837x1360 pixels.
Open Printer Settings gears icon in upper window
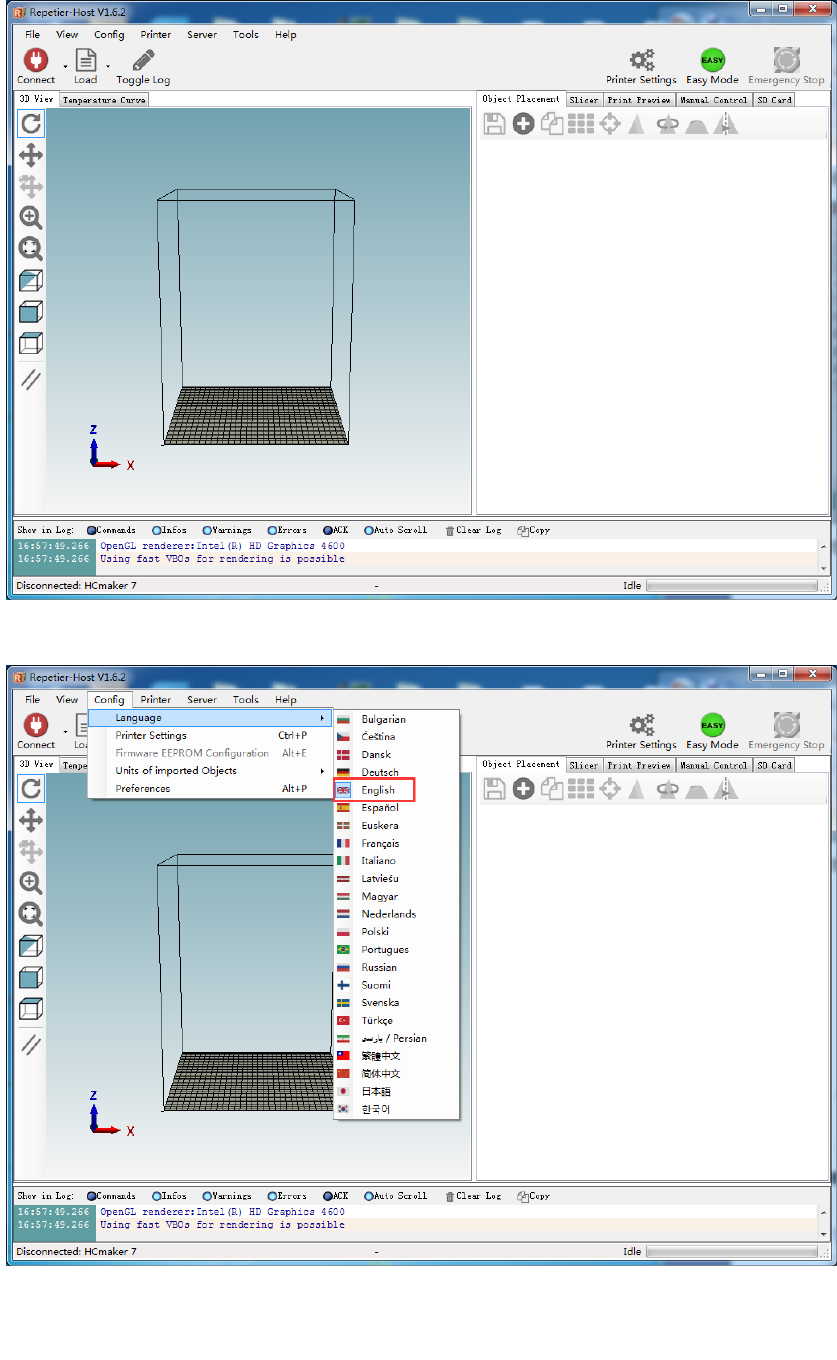[641, 60]
